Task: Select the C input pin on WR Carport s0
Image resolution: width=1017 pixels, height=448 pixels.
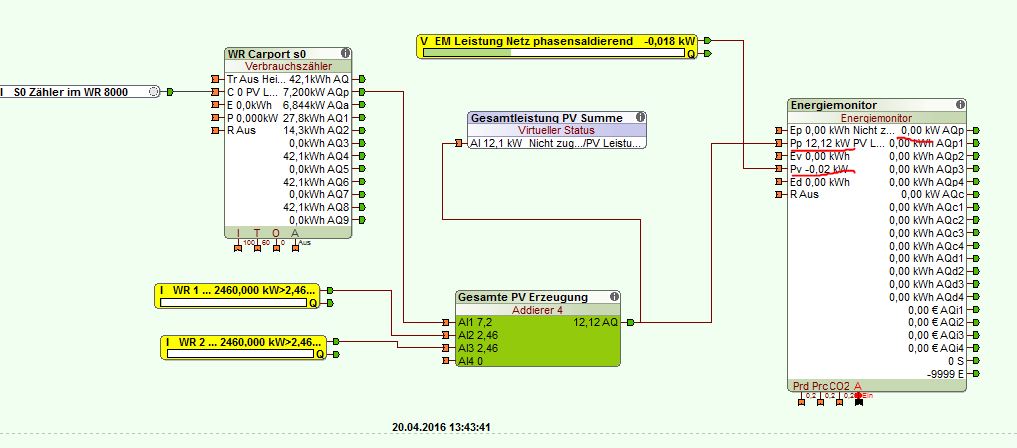Action: pyautogui.click(x=215, y=91)
